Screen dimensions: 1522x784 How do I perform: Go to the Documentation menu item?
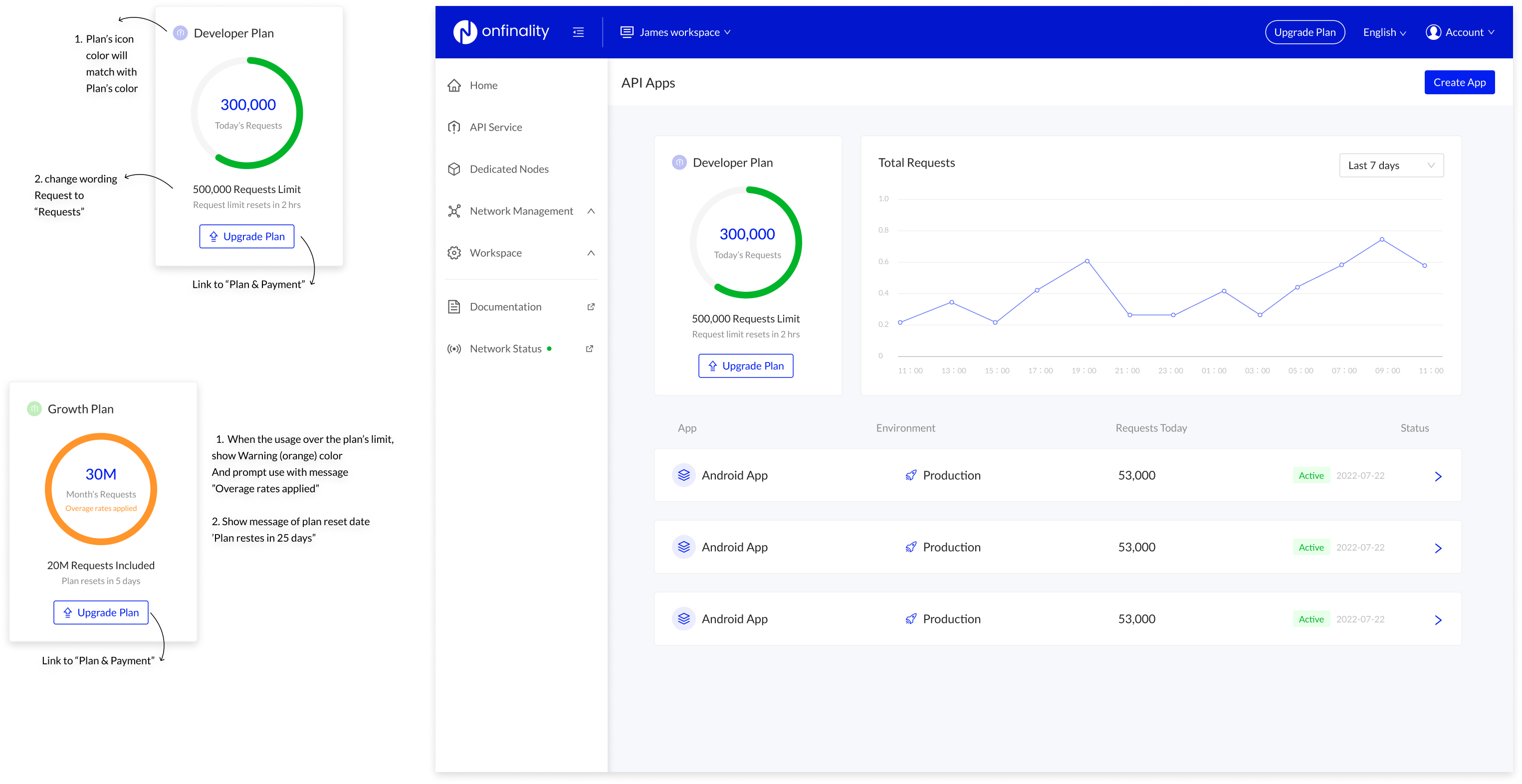(505, 307)
